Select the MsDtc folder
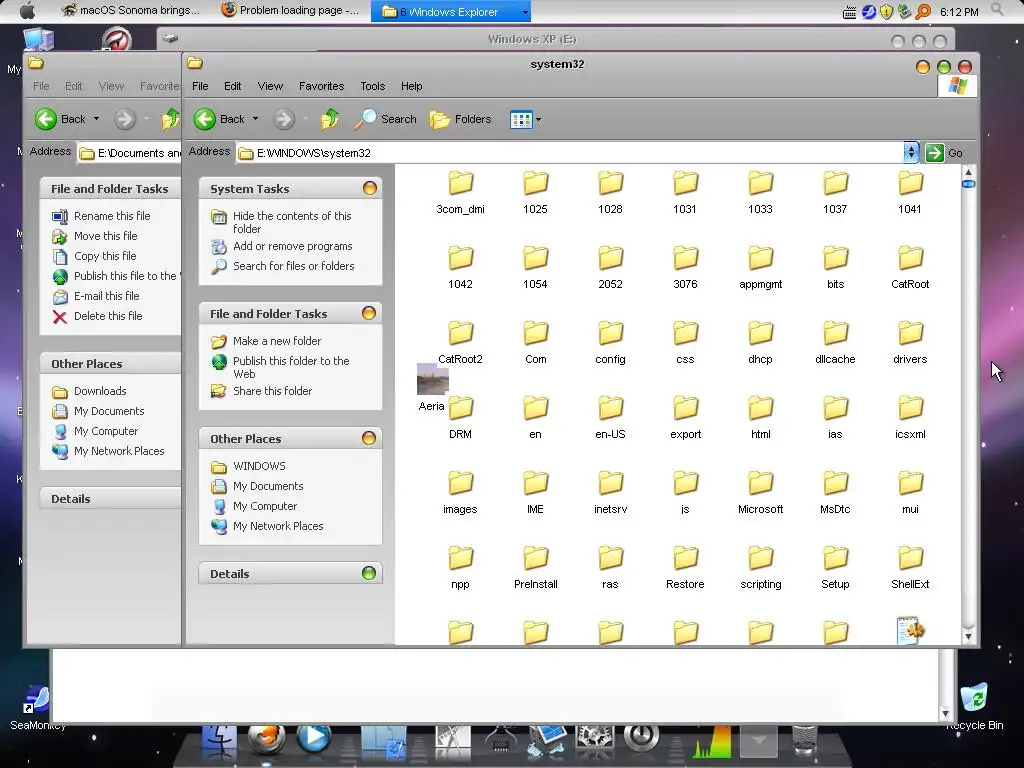The width and height of the screenshot is (1024, 768). [835, 492]
